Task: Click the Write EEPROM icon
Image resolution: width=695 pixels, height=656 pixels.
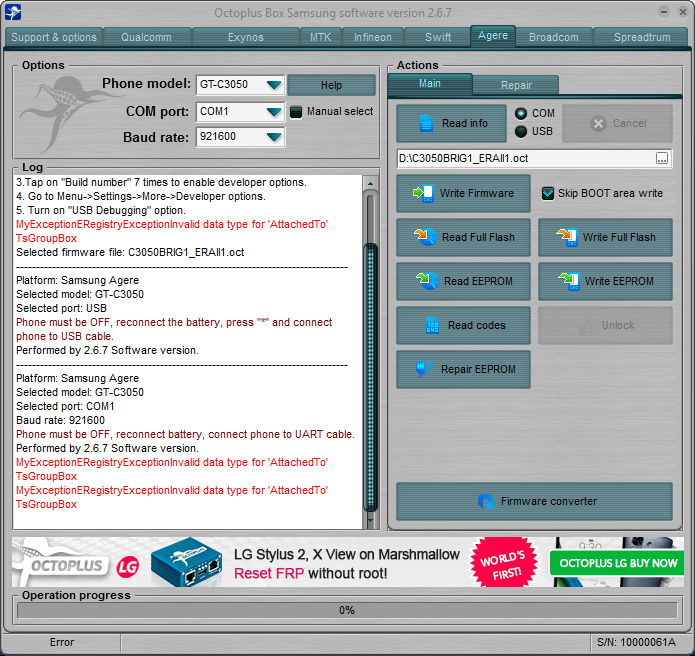Action: click(x=569, y=281)
